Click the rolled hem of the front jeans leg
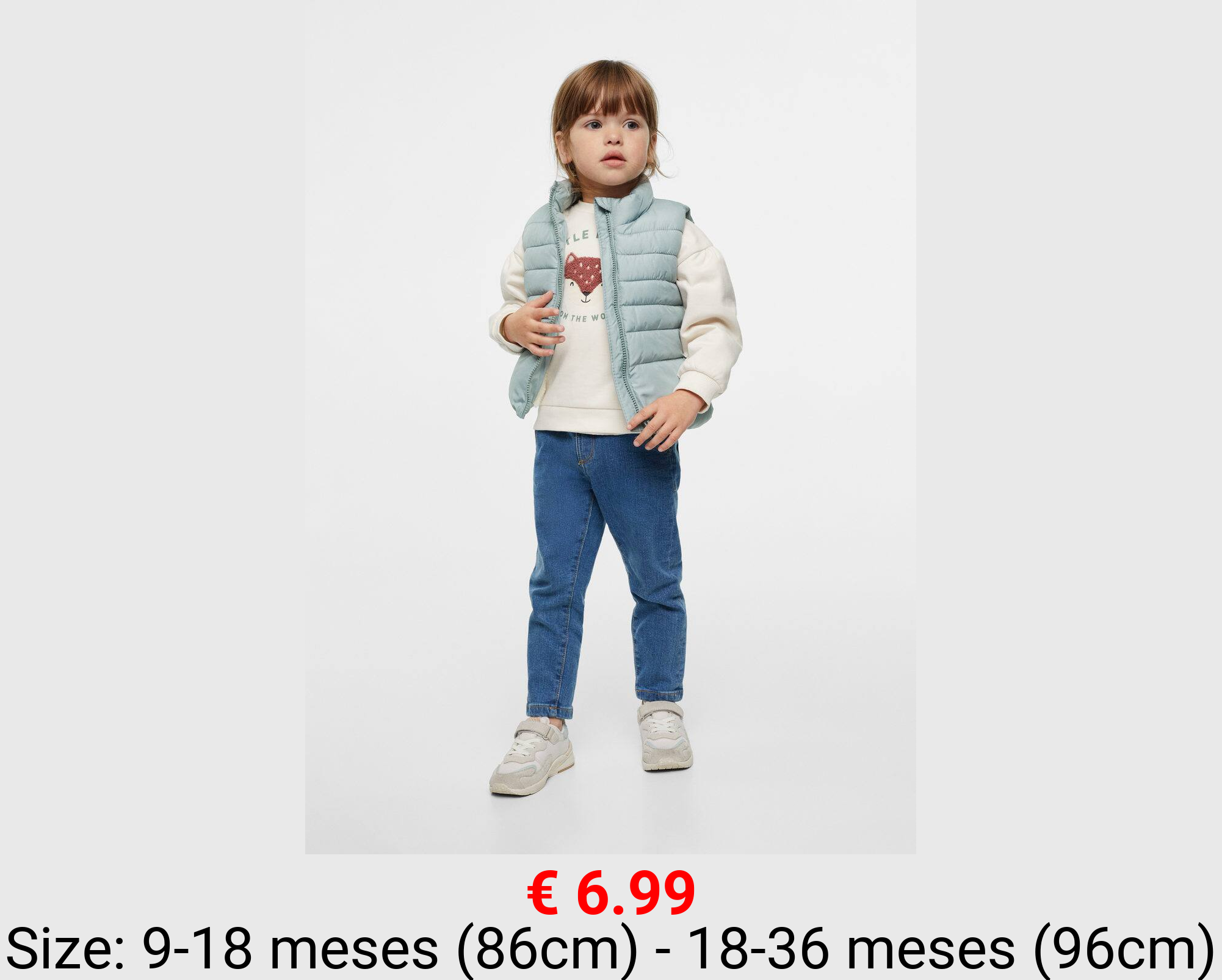 click(x=549, y=711)
